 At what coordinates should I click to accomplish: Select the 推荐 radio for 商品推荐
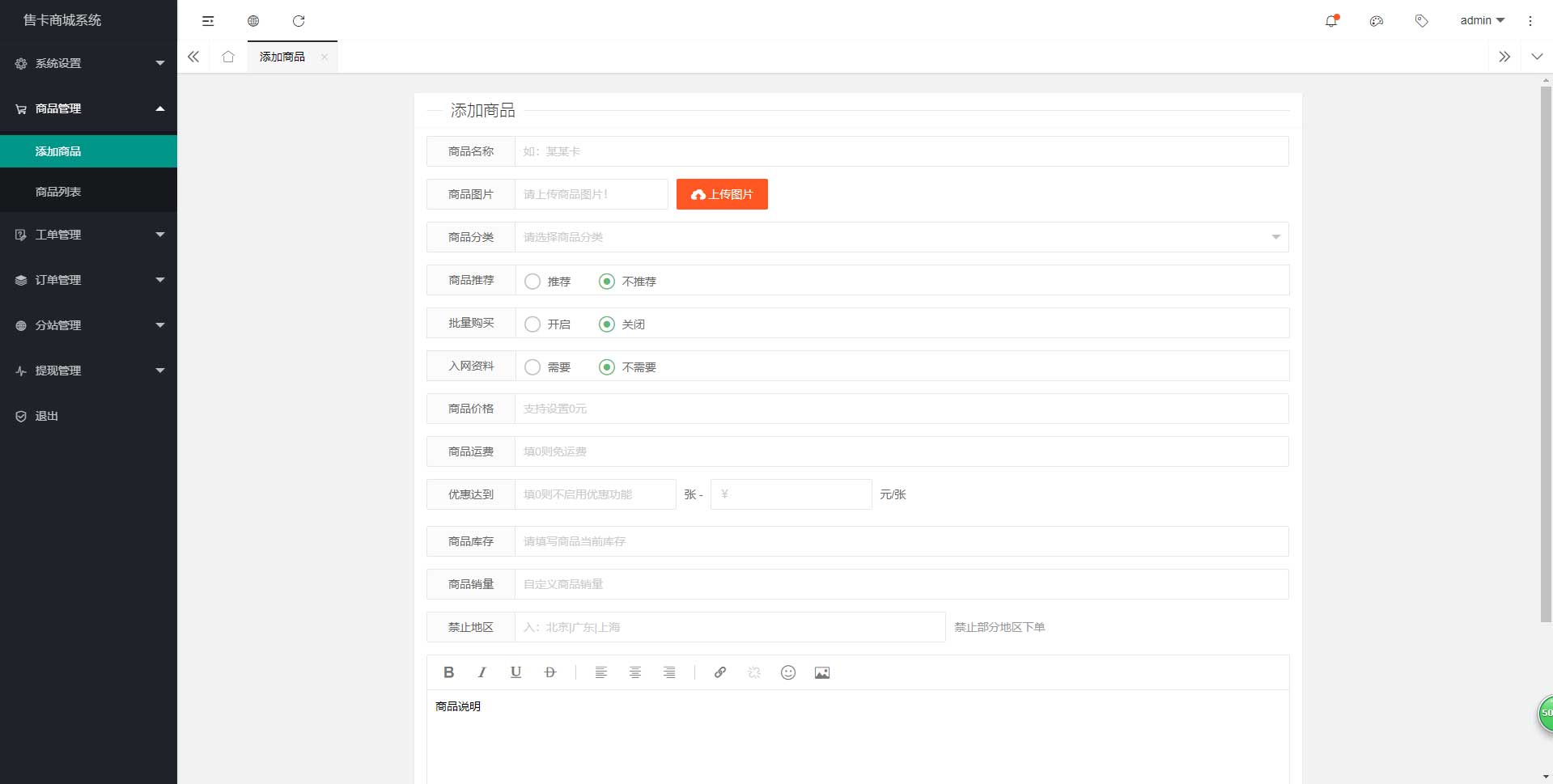coord(532,281)
